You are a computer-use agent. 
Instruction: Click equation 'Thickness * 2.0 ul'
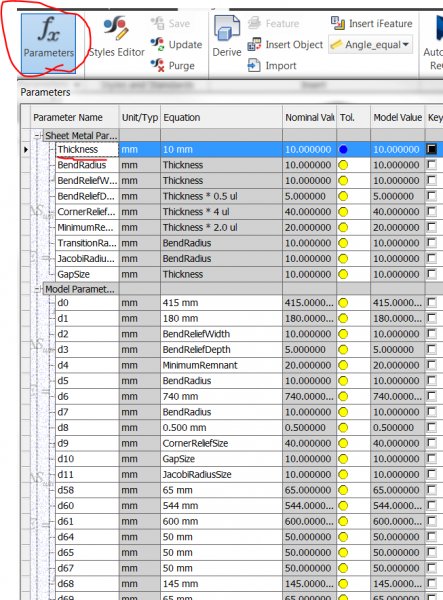tap(222, 227)
